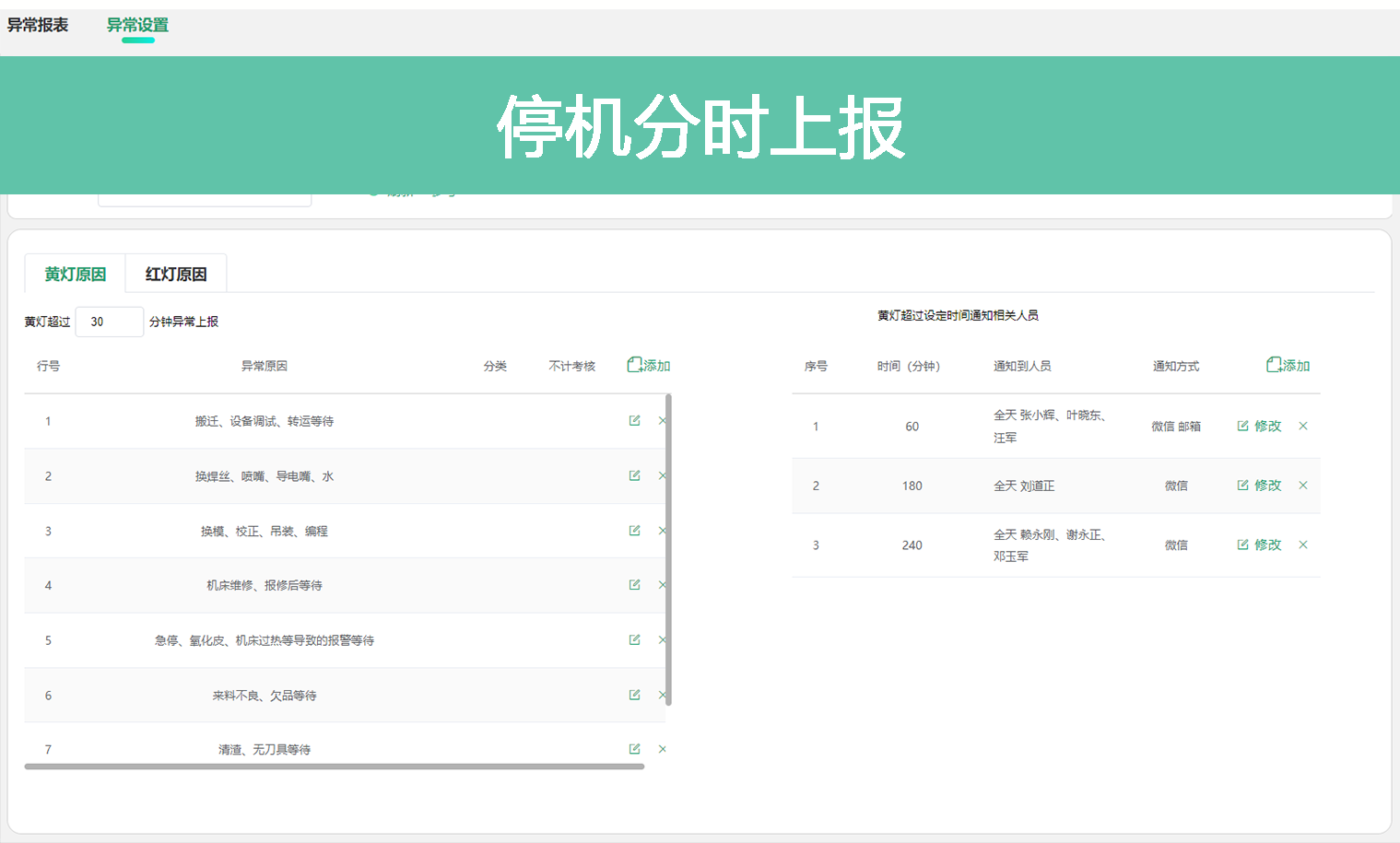Remove notification entry for 刘道正 using its × icon
The width and height of the screenshot is (1400, 843).
[1303, 486]
